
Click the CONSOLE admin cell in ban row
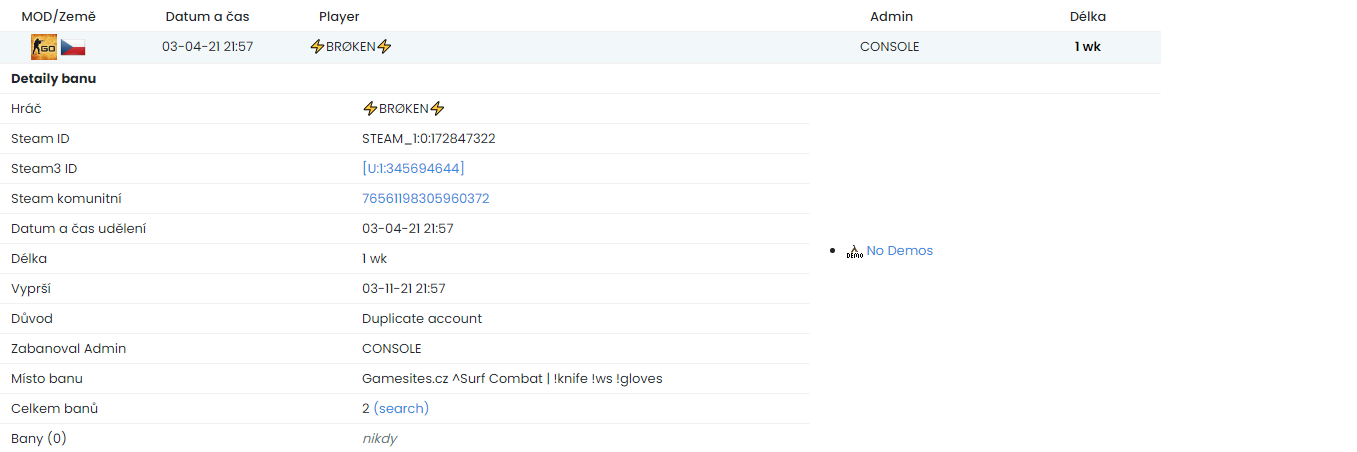(889, 47)
